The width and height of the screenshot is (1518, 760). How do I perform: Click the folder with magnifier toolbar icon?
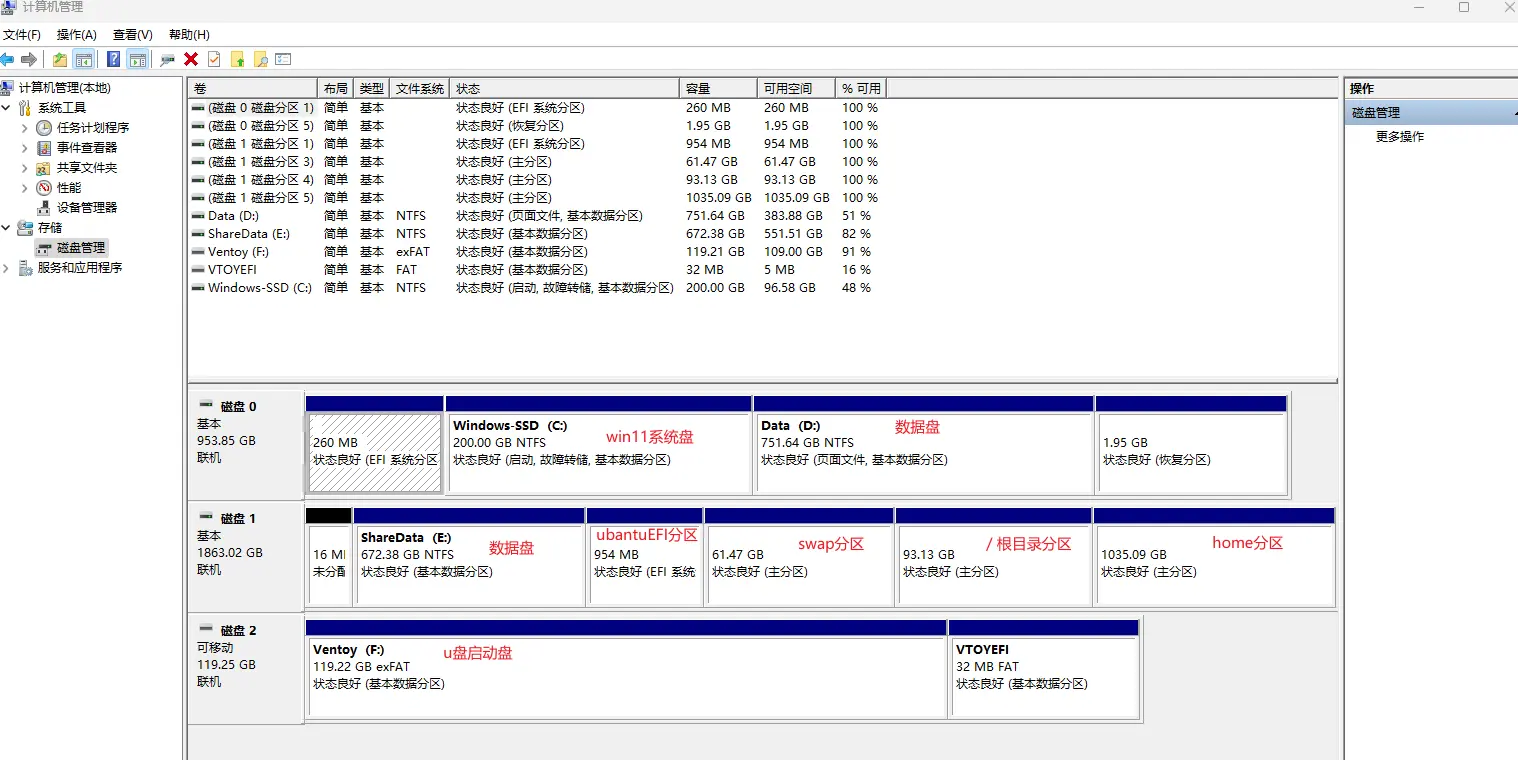(x=260, y=60)
